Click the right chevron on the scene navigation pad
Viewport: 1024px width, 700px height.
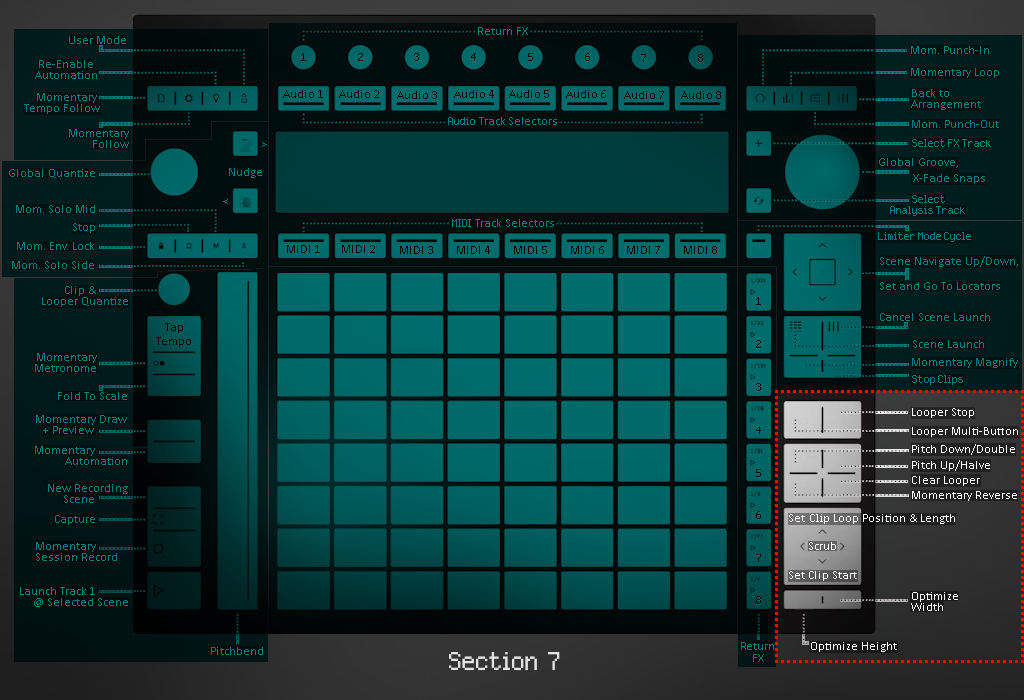[850, 271]
